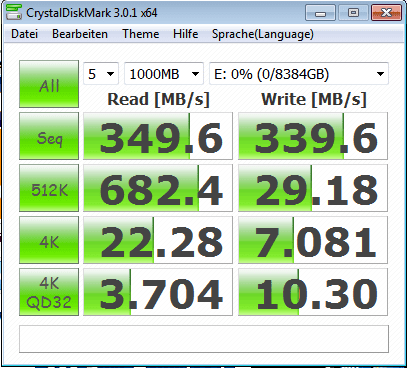Click the CrystalDiskMark title bar icon

click(14, 13)
